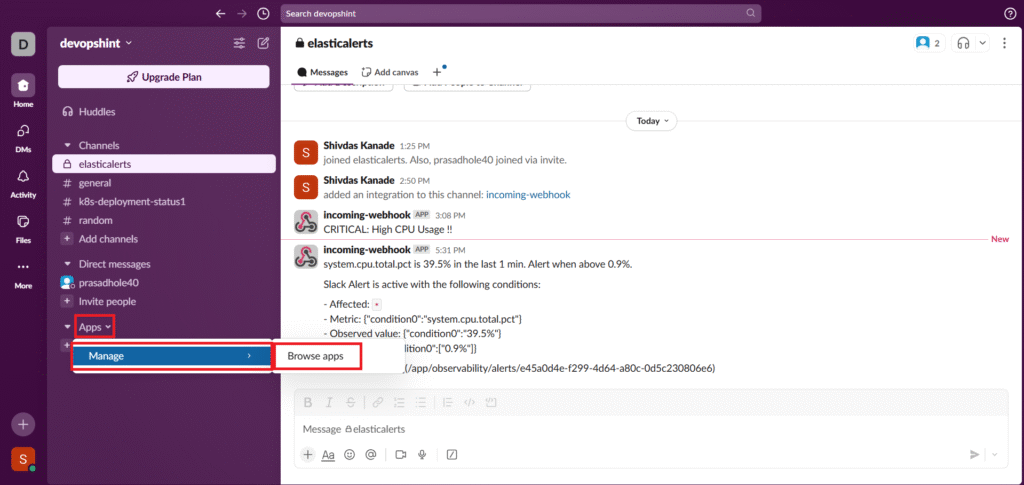Open the history clock icon

(263, 13)
